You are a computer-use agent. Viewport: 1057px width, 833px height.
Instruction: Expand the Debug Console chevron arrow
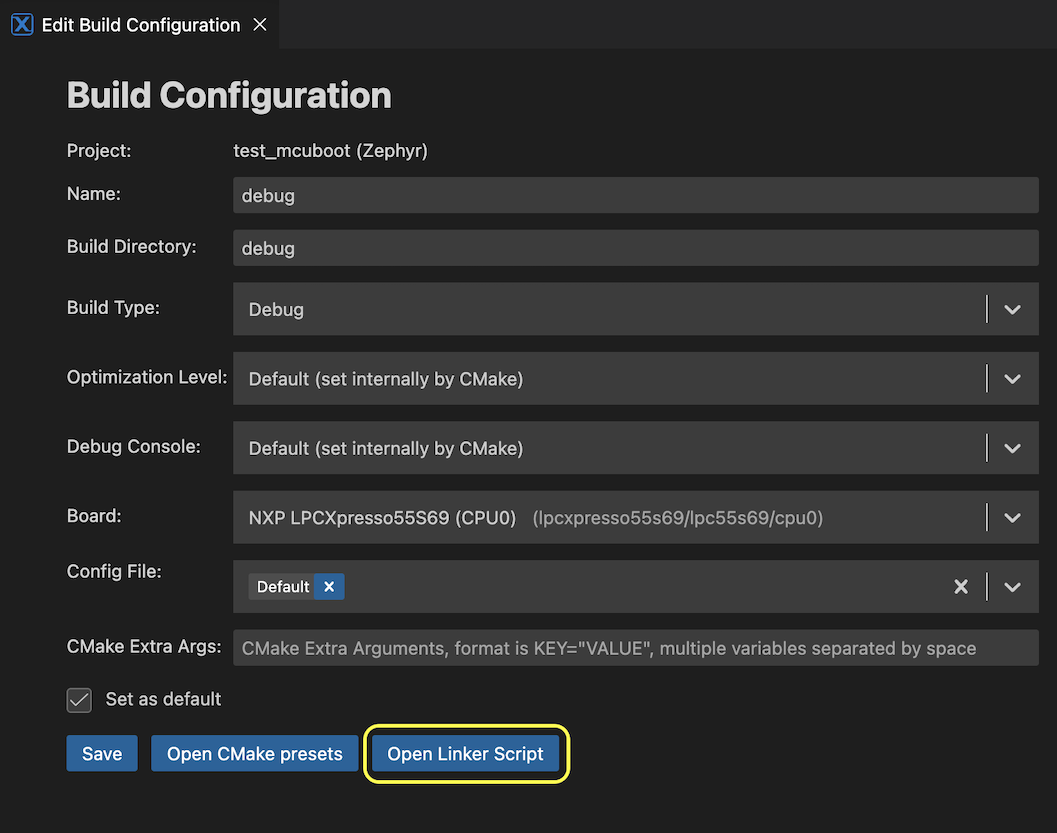pyautogui.click(x=1012, y=448)
